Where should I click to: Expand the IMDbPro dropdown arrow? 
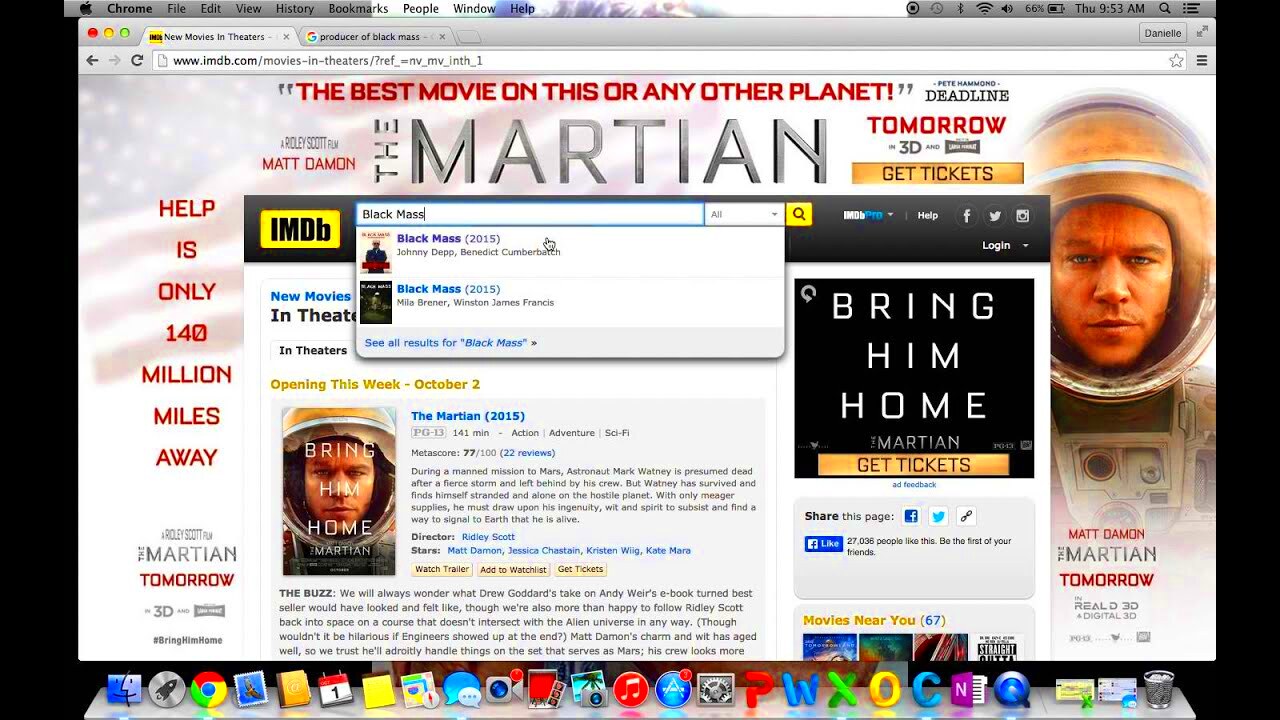(890, 215)
